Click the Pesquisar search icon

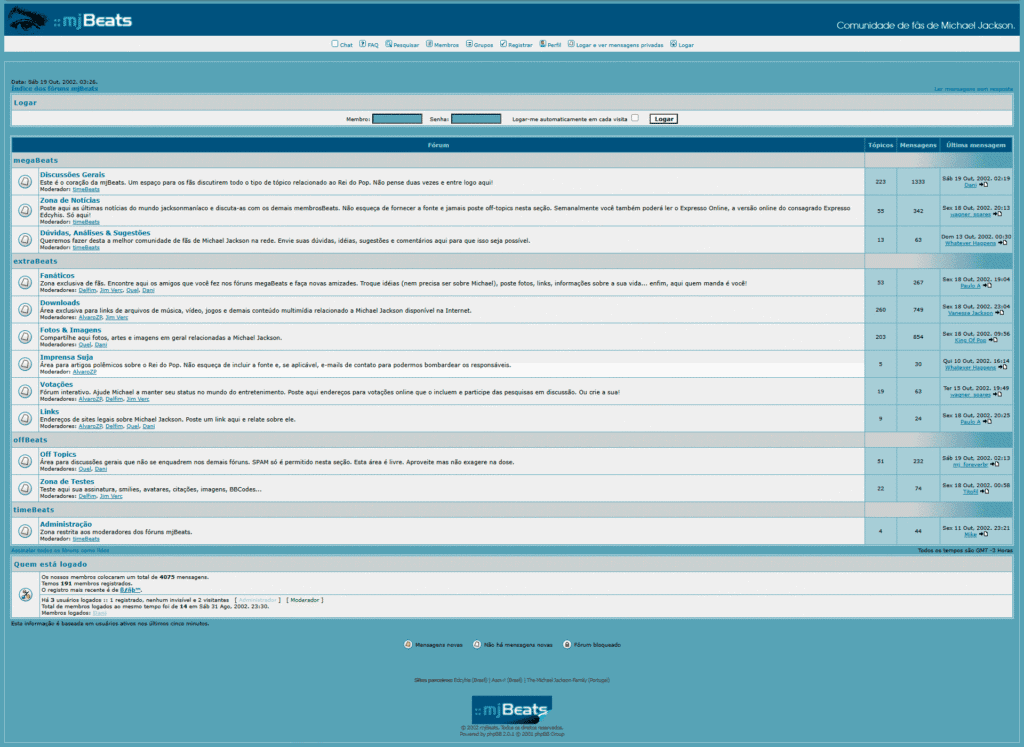[x=389, y=44]
